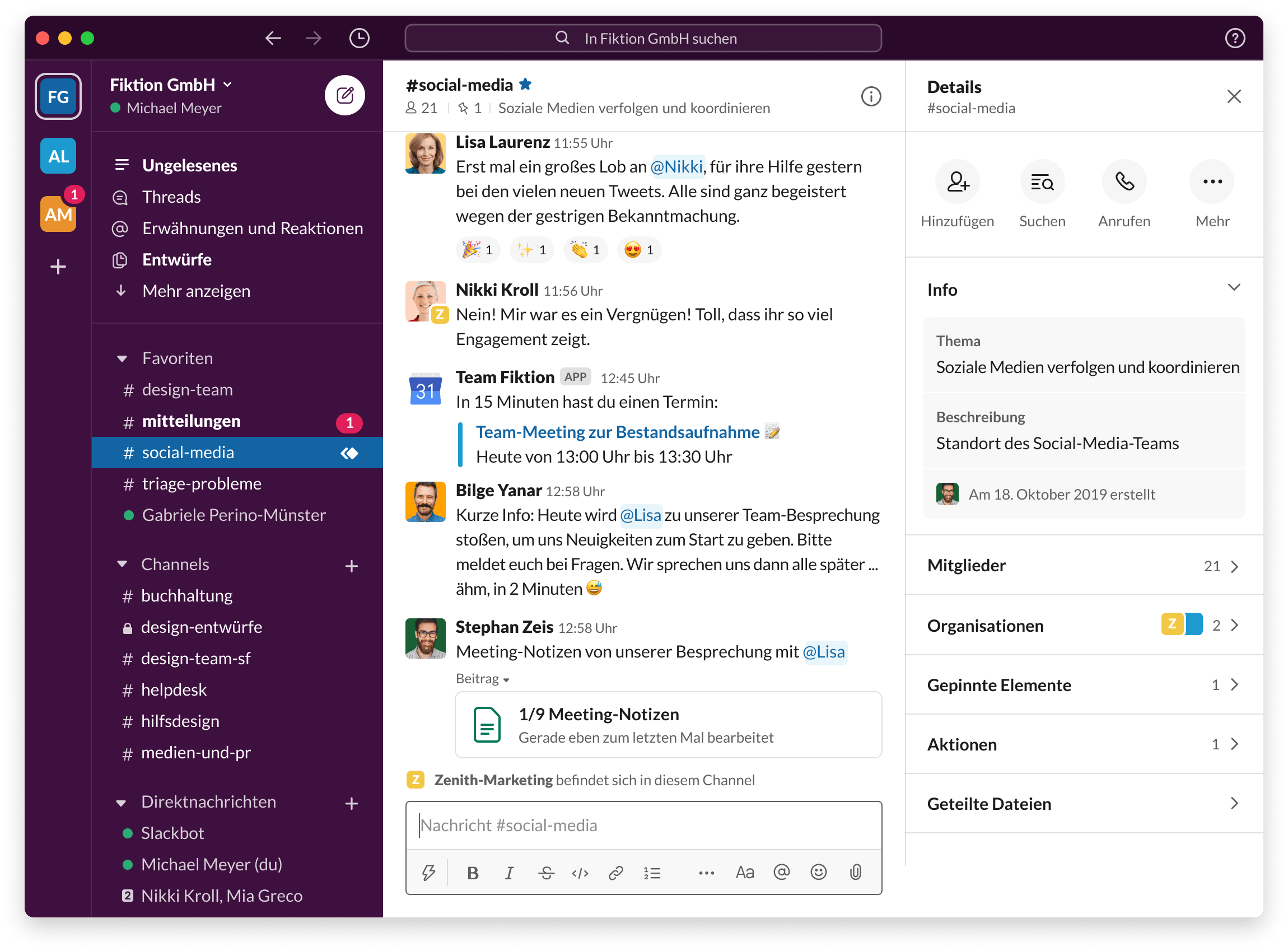Toggle the sparkles reaction
This screenshot has width=1288, height=951.
point(532,250)
